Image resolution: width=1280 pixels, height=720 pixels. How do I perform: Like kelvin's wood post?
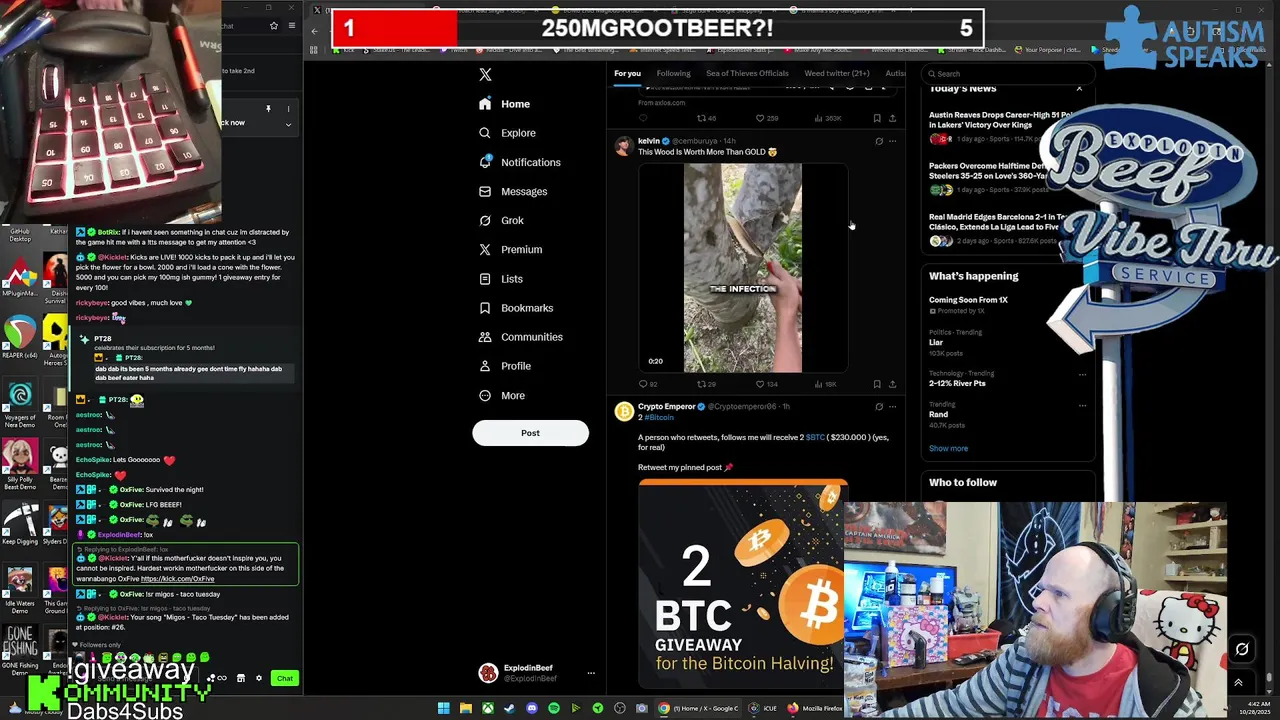(x=766, y=384)
